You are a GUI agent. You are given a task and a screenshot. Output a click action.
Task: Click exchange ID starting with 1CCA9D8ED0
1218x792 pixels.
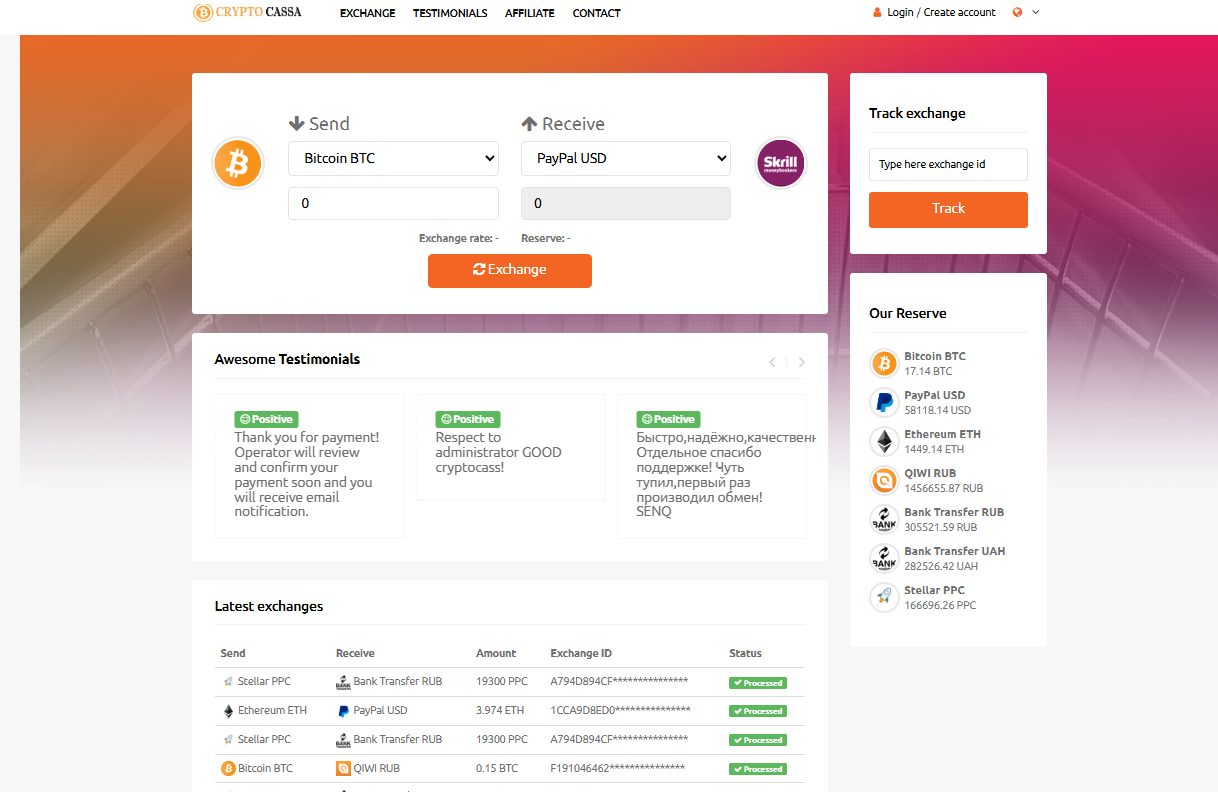pyautogui.click(x=620, y=711)
